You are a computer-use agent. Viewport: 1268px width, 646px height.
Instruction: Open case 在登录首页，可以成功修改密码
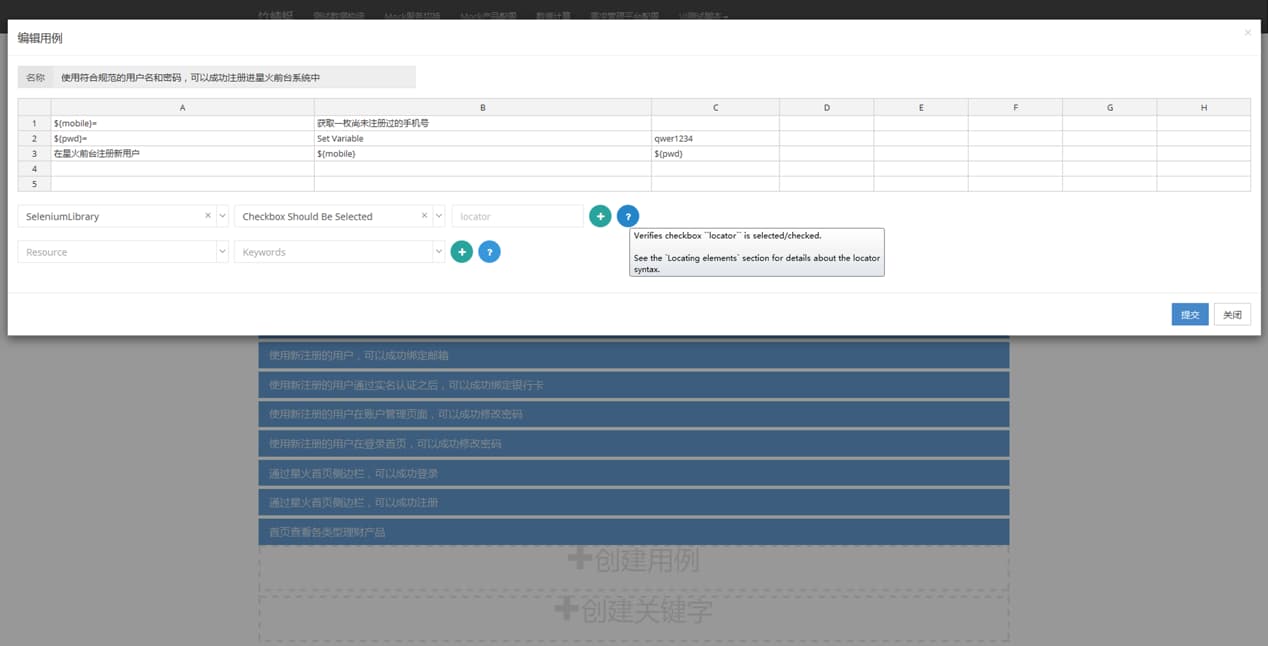click(x=633, y=443)
